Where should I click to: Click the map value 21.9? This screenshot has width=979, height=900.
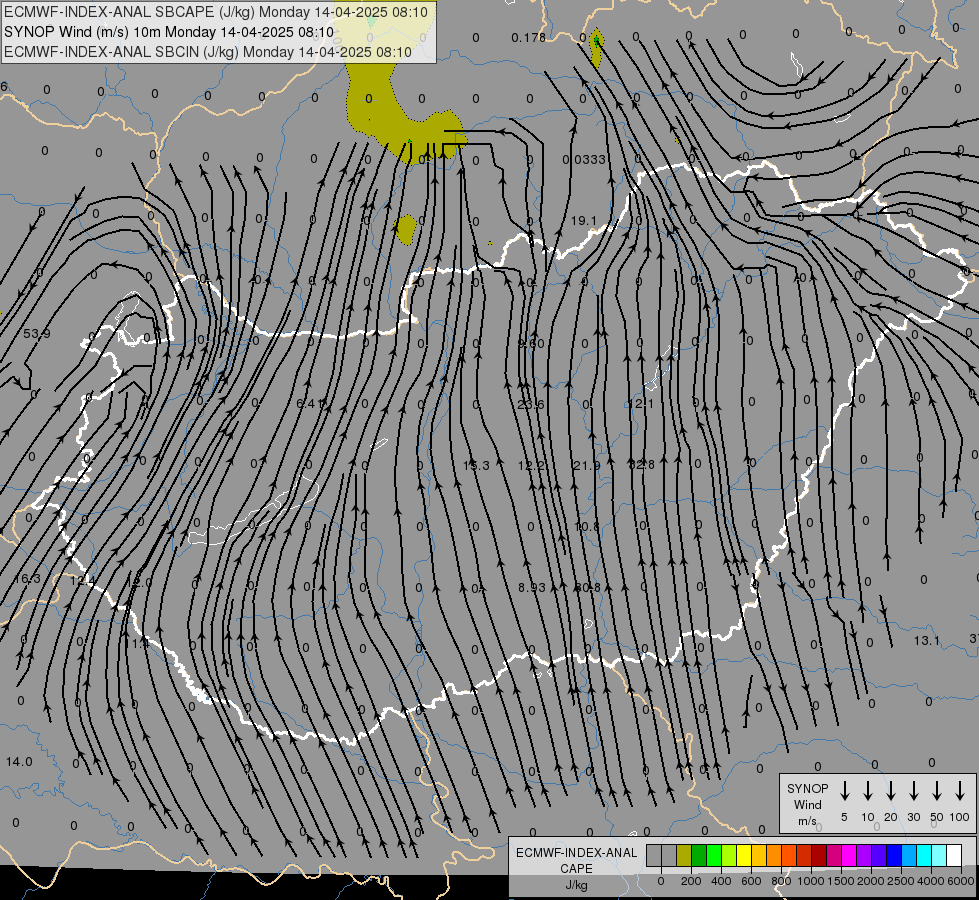[586, 465]
